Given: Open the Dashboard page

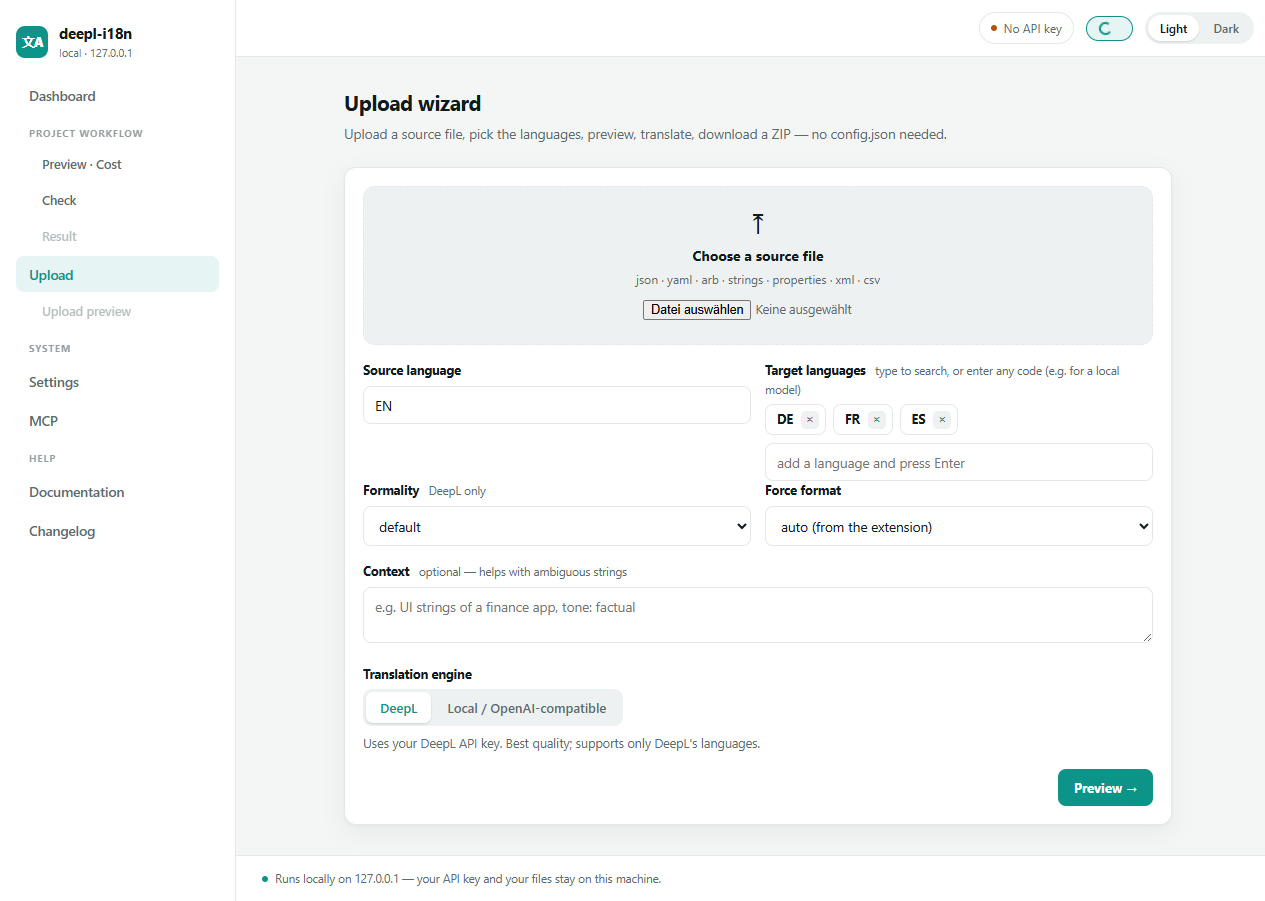Looking at the screenshot, I should (117, 96).
